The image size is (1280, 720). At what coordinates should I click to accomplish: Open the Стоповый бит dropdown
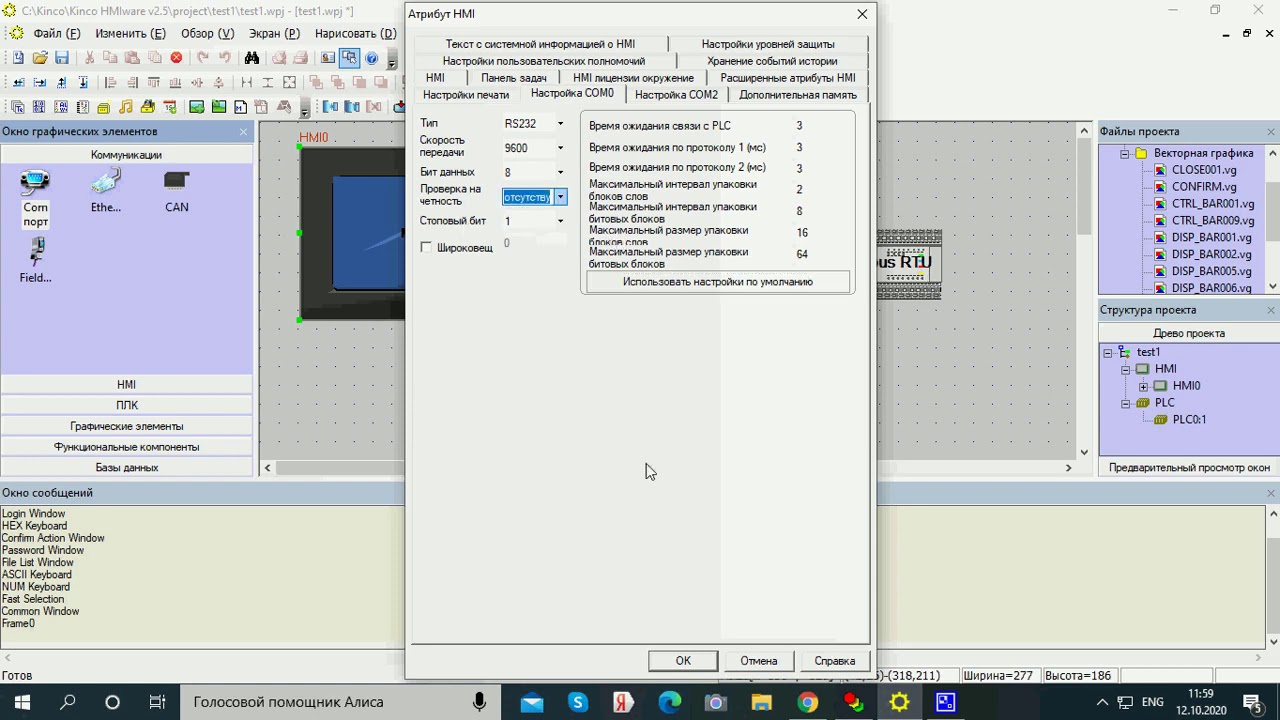(x=560, y=221)
